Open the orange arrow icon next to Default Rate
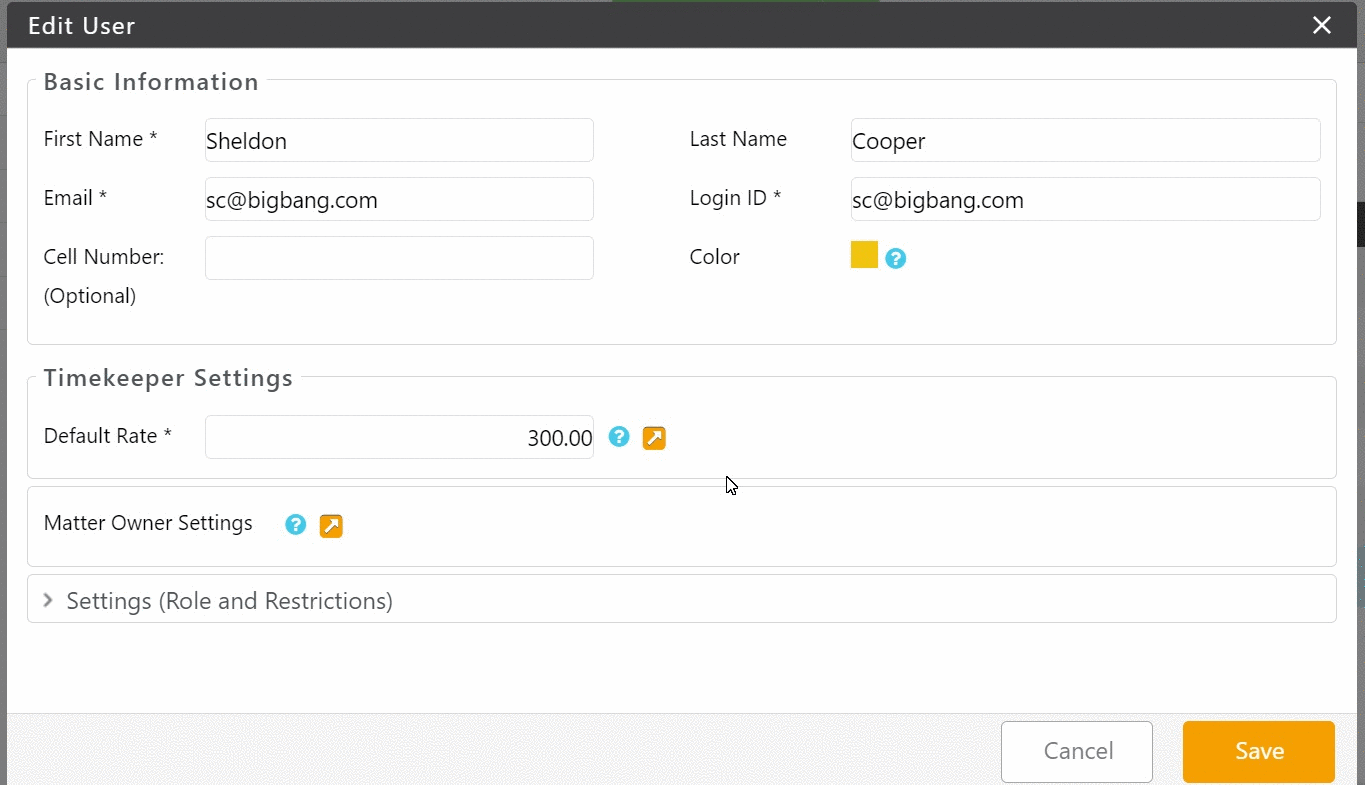 click(x=654, y=438)
